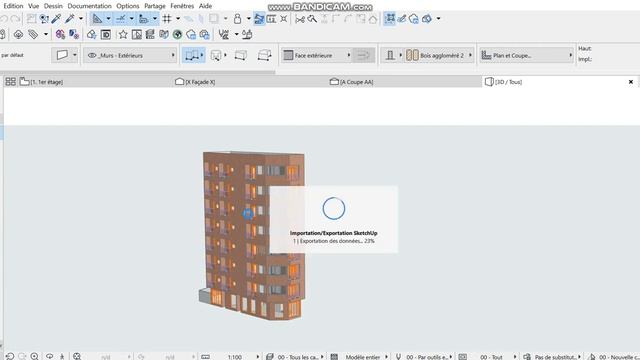Click the building layers icon

tap(150, 34)
